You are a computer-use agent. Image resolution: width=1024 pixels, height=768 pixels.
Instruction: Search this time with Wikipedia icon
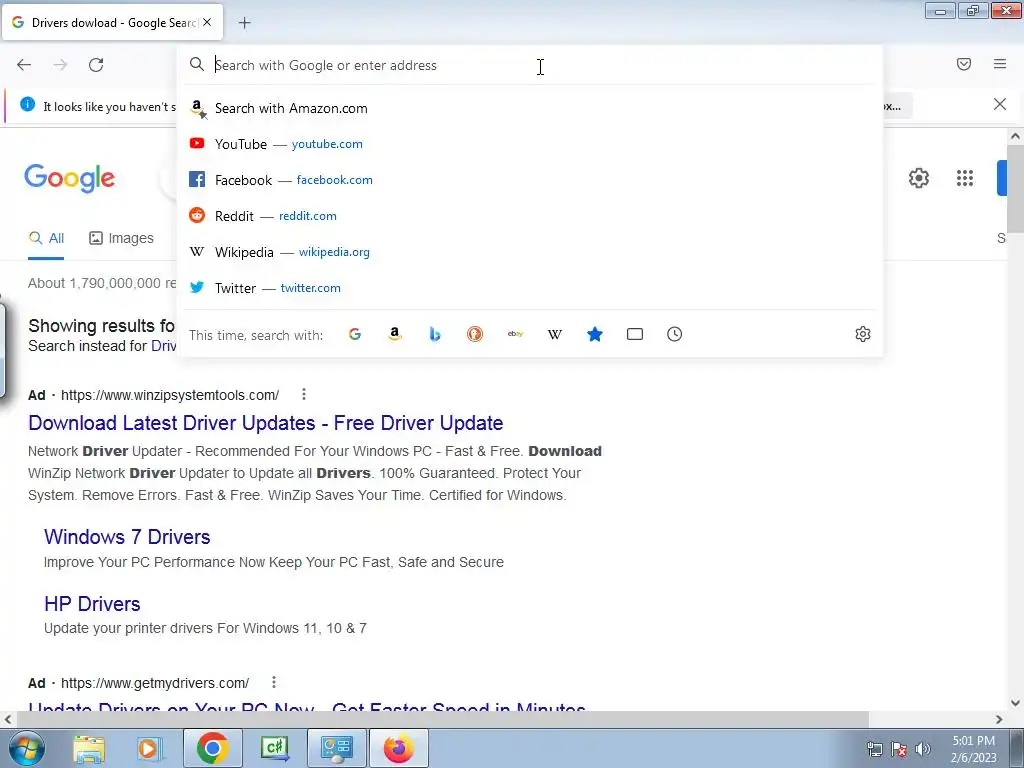pos(555,334)
